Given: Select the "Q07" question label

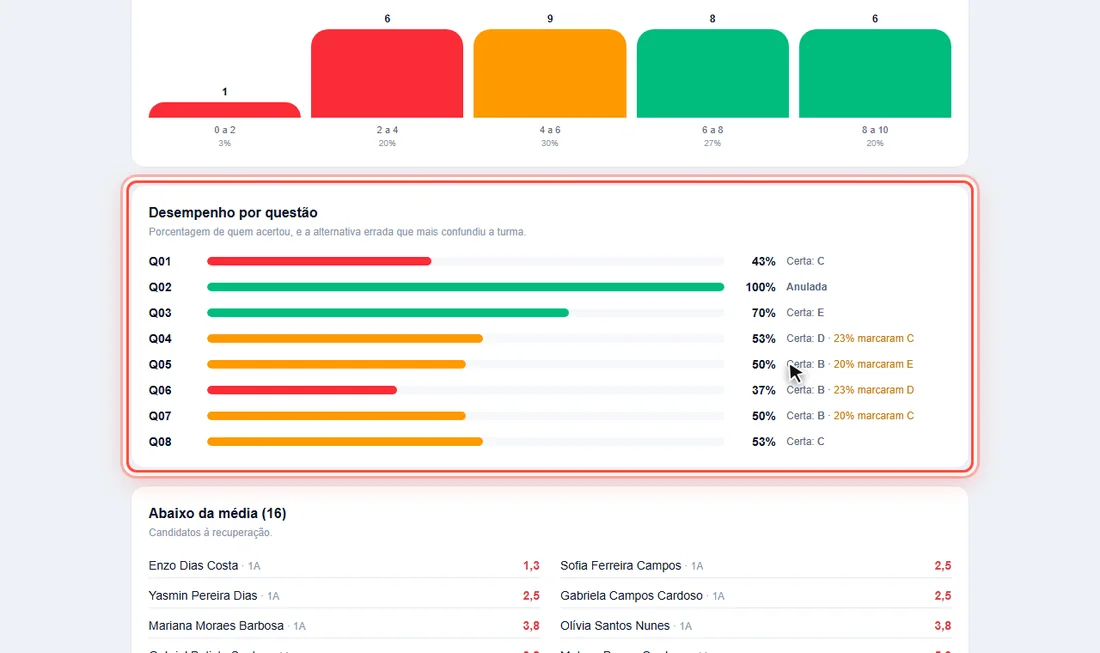Looking at the screenshot, I should coord(160,416).
